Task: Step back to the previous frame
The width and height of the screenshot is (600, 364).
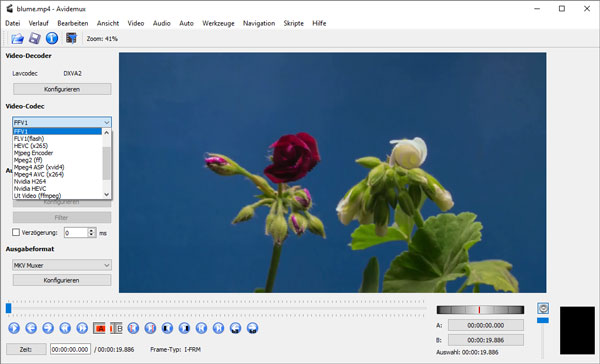Action: (31, 328)
